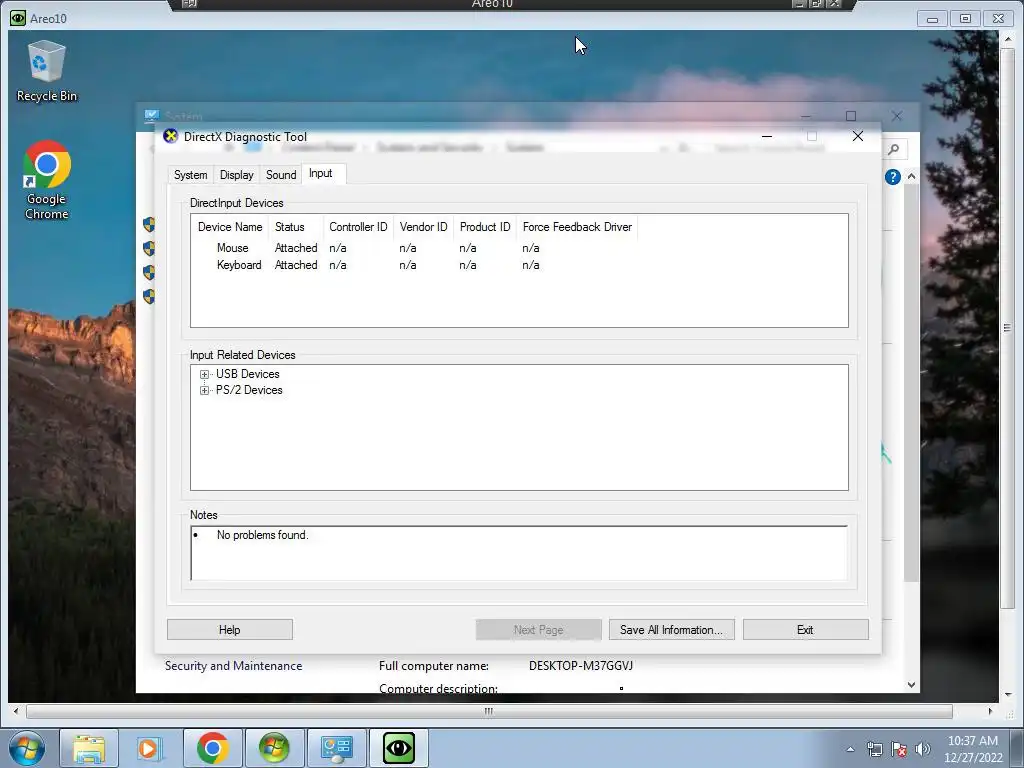This screenshot has height=768, width=1024.
Task: Open the Windows Start orb
Action: [x=27, y=748]
